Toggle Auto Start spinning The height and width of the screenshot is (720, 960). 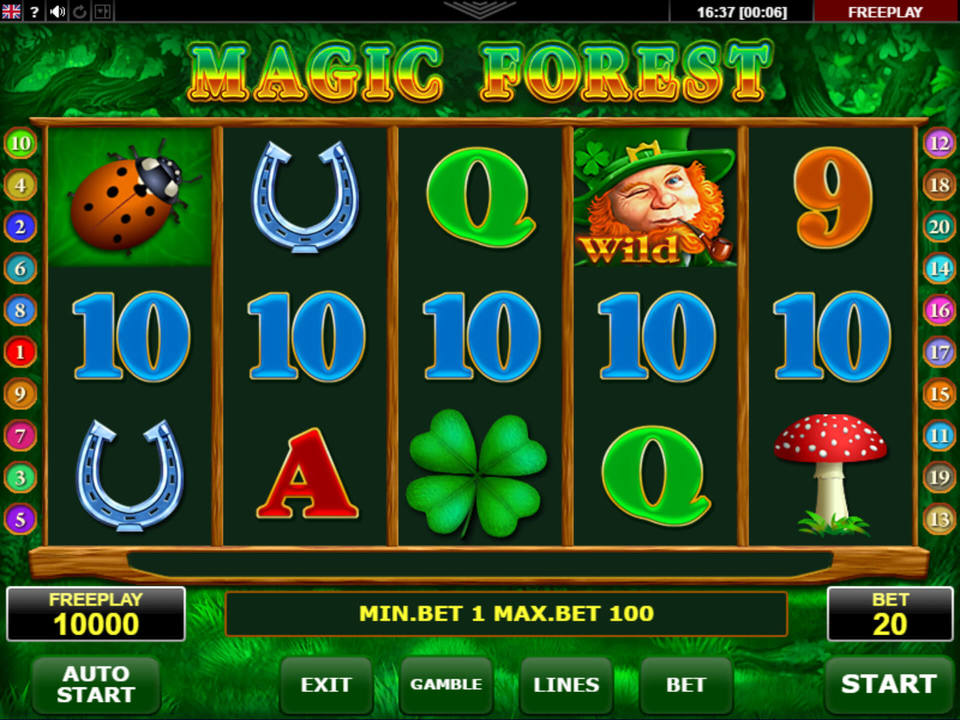click(96, 684)
